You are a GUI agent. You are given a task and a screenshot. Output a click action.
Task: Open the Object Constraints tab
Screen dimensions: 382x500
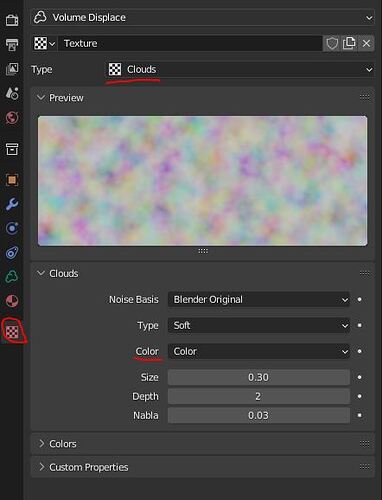coord(12,253)
